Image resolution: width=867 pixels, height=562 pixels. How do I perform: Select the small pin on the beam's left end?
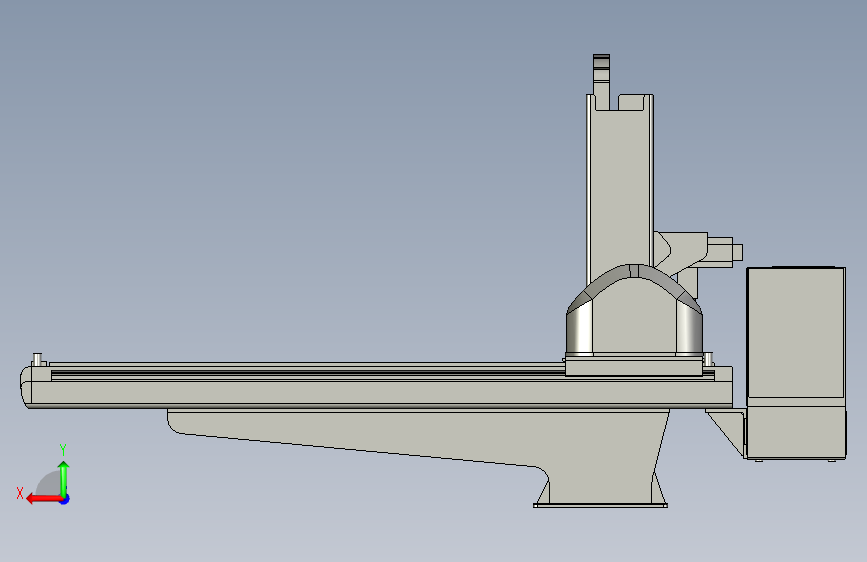pyautogui.click(x=38, y=359)
